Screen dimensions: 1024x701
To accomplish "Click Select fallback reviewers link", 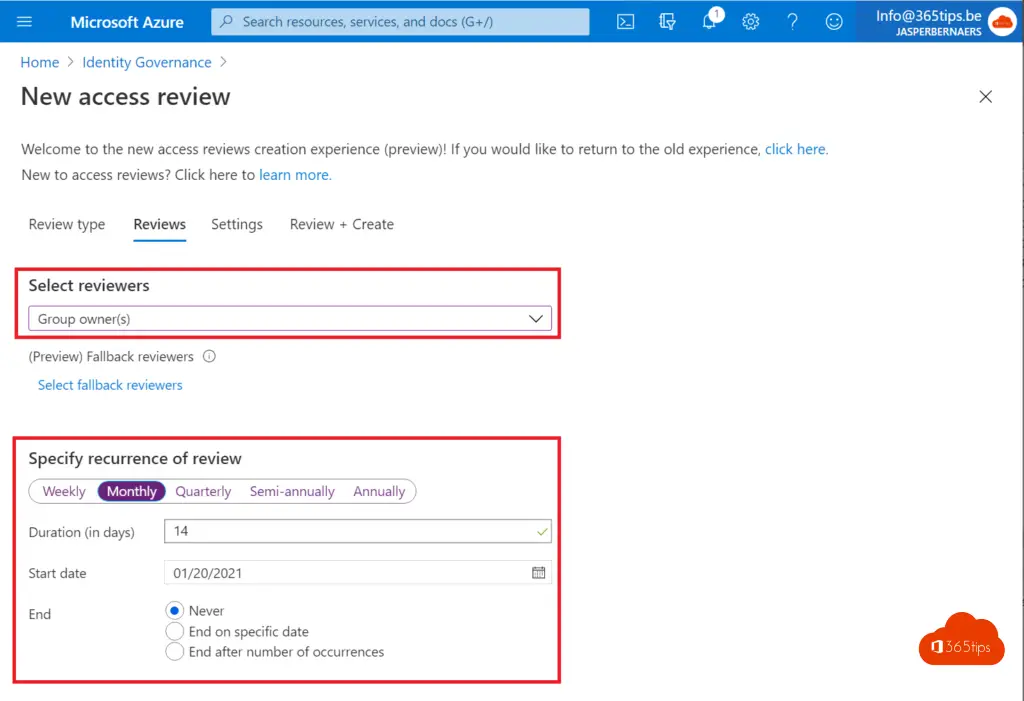I will [x=110, y=384].
